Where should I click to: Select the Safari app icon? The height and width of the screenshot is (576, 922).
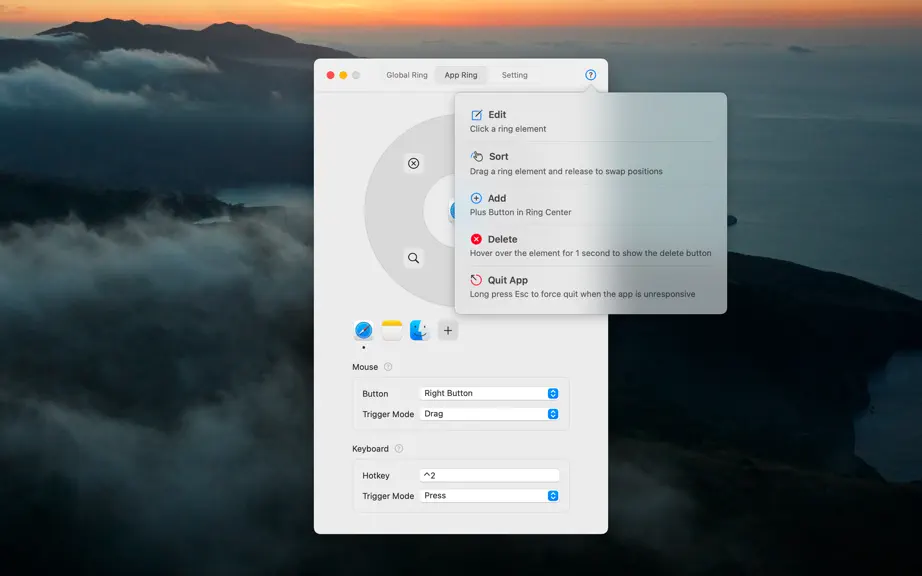point(363,330)
